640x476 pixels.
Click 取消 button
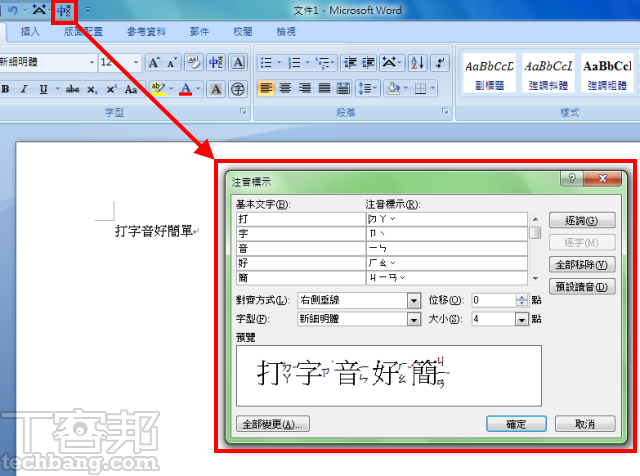[x=585, y=424]
